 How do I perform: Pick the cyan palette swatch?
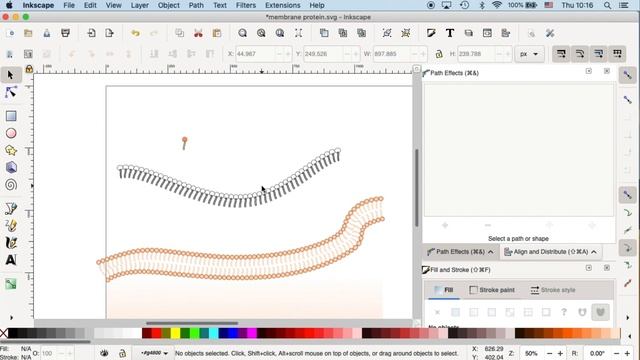coord(213,333)
